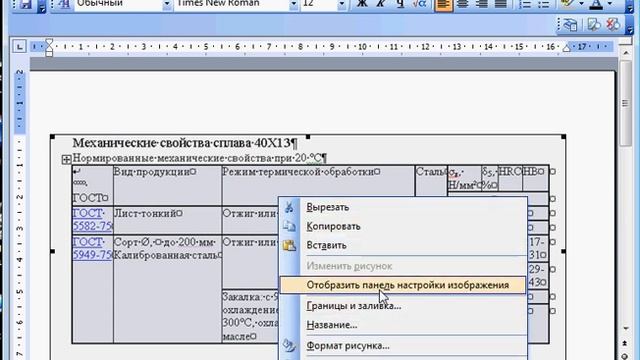The height and width of the screenshot is (360, 640).
Task: Click the vertical scrollbar down arrow
Action: [x=626, y=328]
